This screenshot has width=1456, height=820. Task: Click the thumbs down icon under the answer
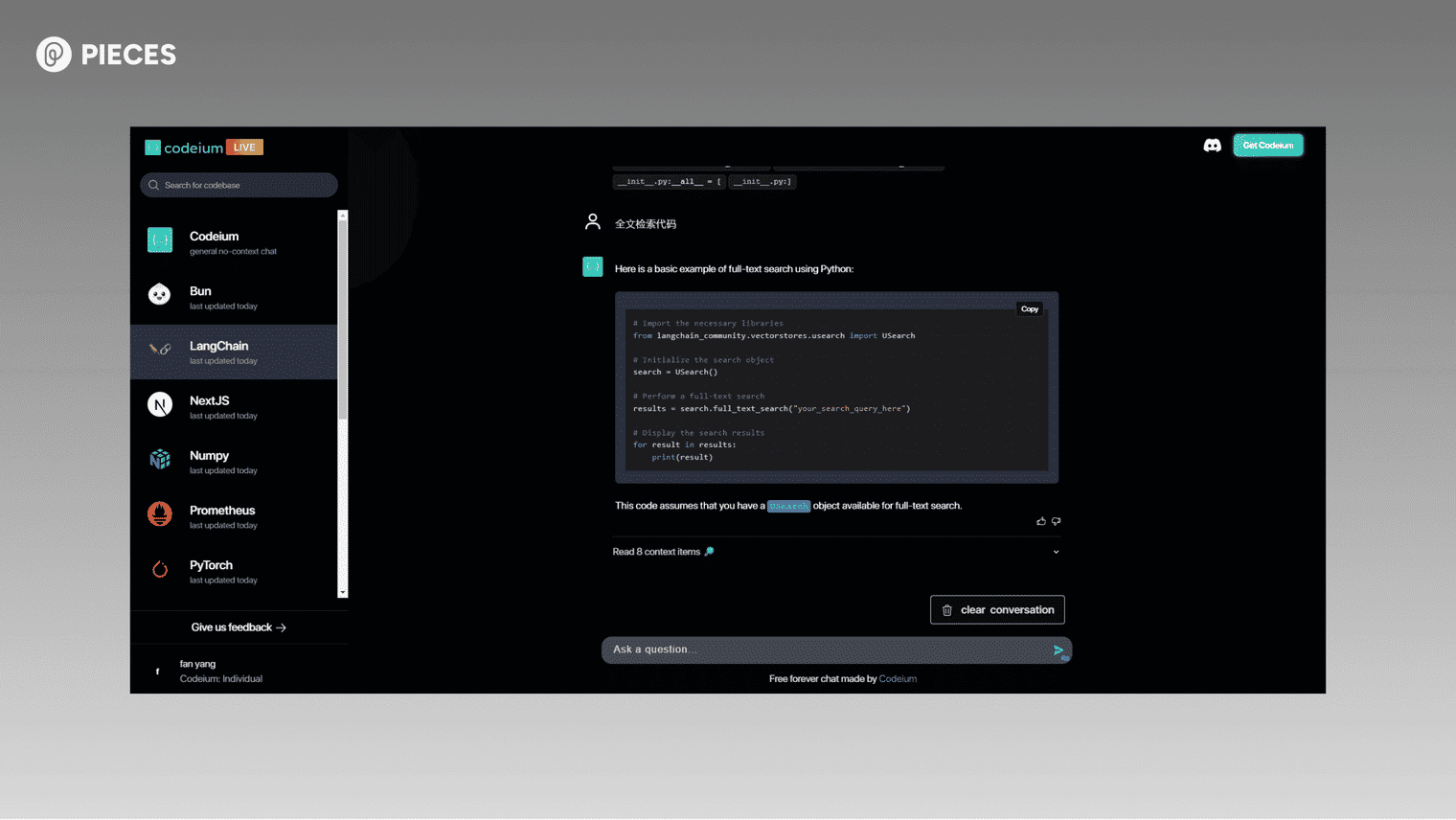[x=1057, y=521]
